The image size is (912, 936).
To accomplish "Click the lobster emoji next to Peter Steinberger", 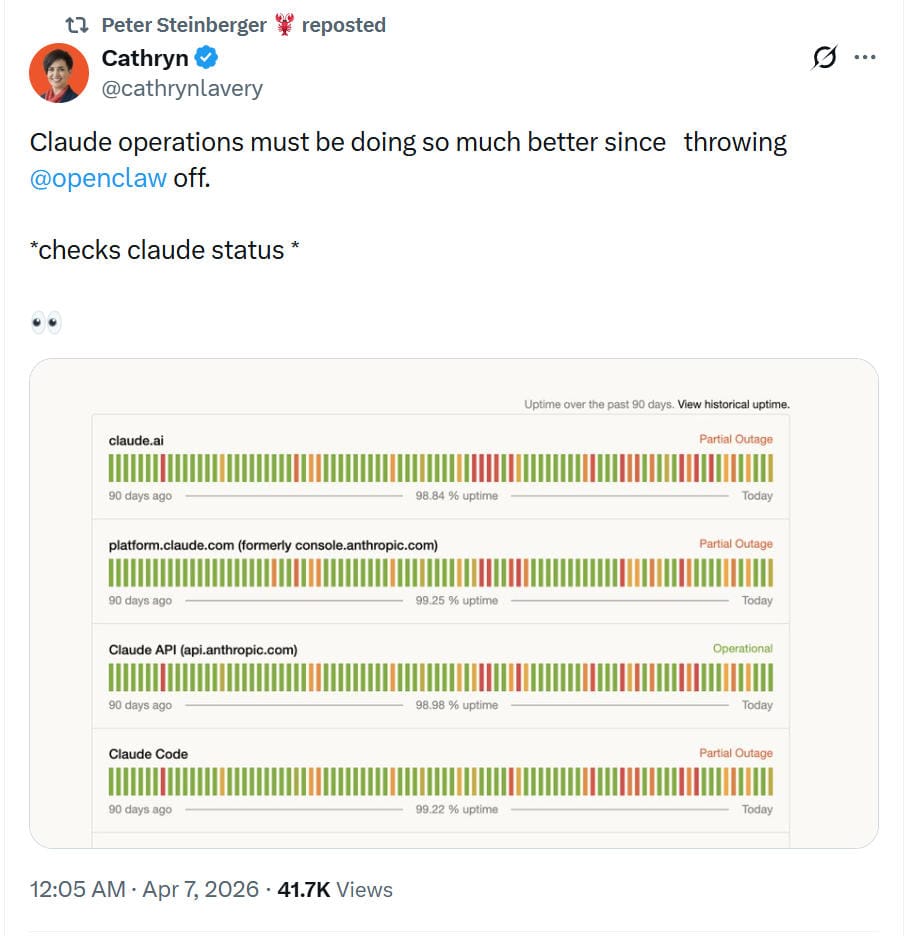I will (x=285, y=24).
